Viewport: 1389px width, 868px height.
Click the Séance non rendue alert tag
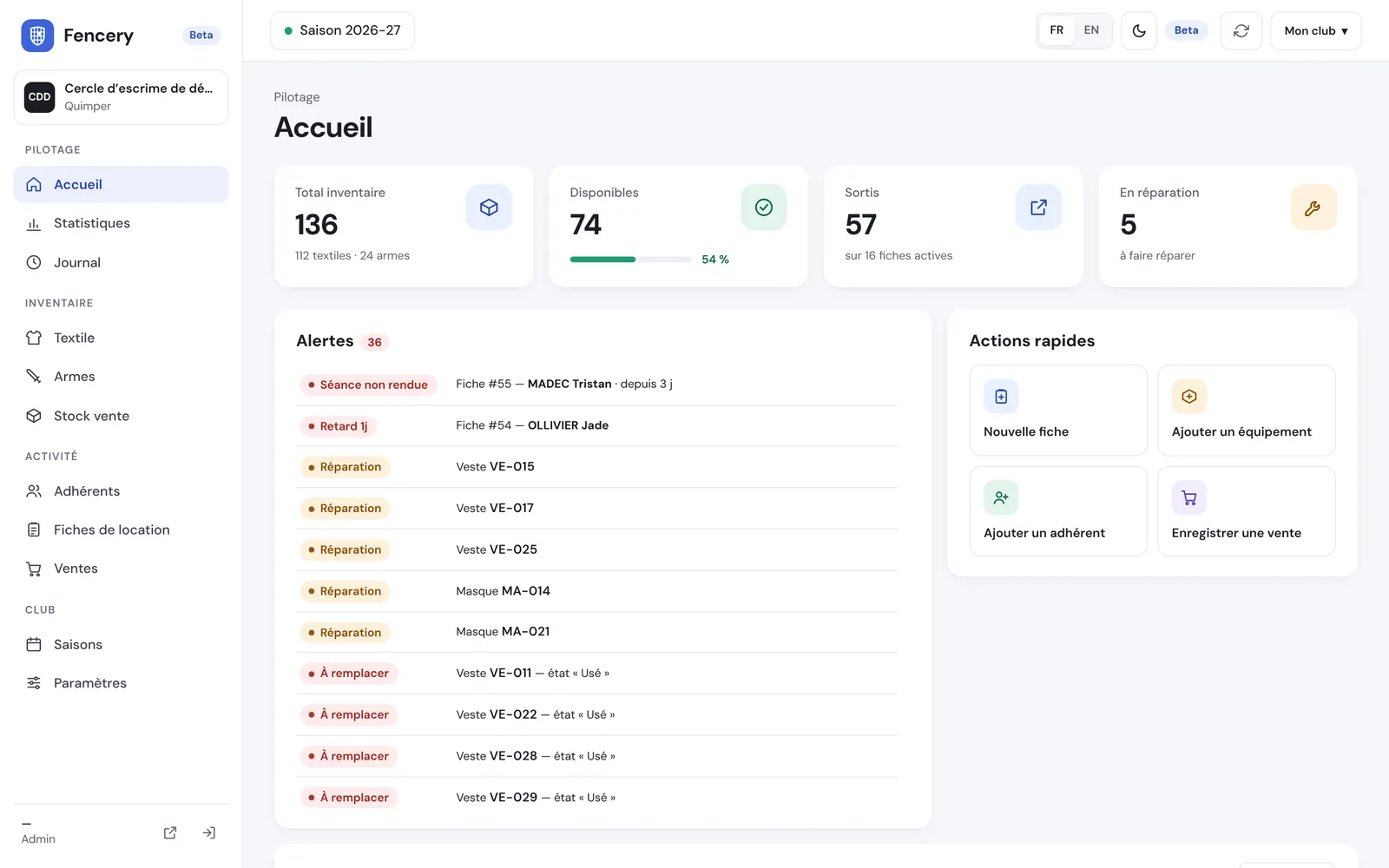368,385
